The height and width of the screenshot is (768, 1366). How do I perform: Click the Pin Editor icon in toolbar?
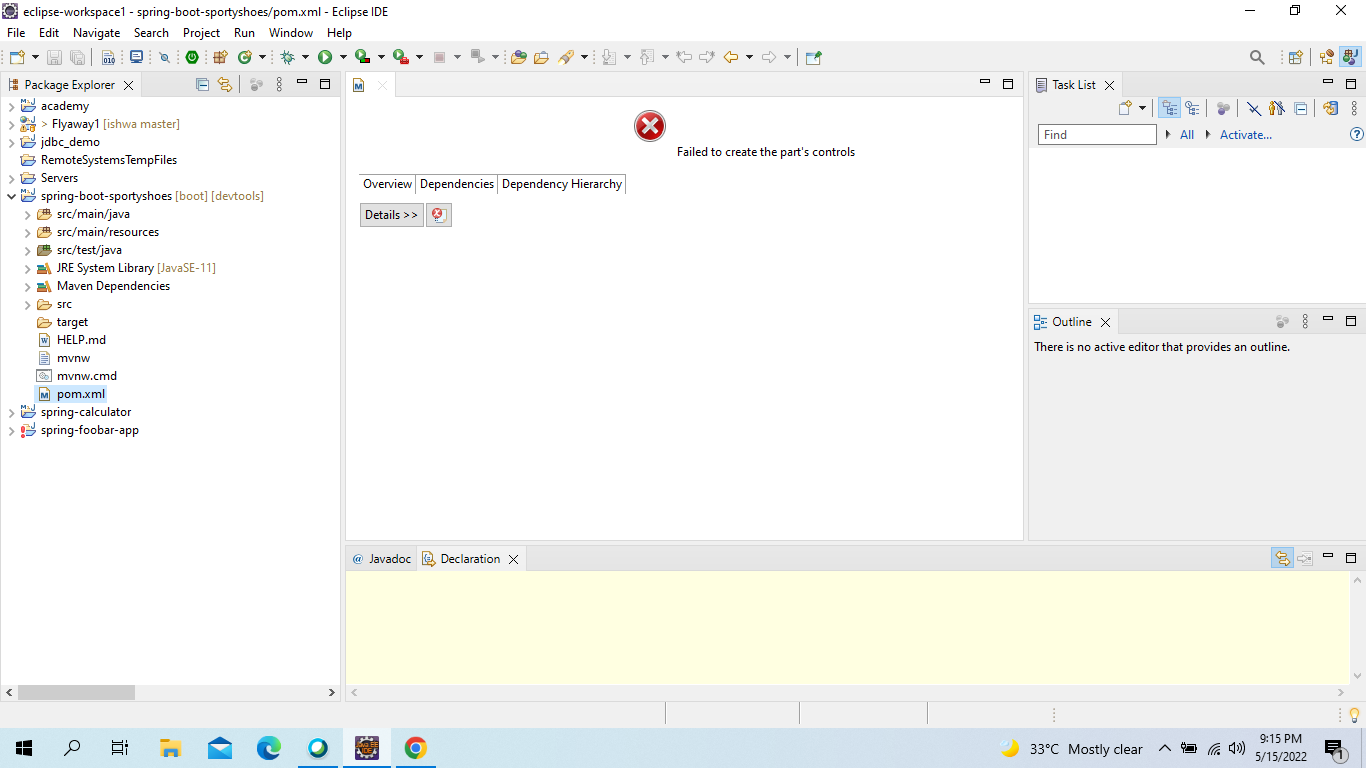tap(813, 57)
